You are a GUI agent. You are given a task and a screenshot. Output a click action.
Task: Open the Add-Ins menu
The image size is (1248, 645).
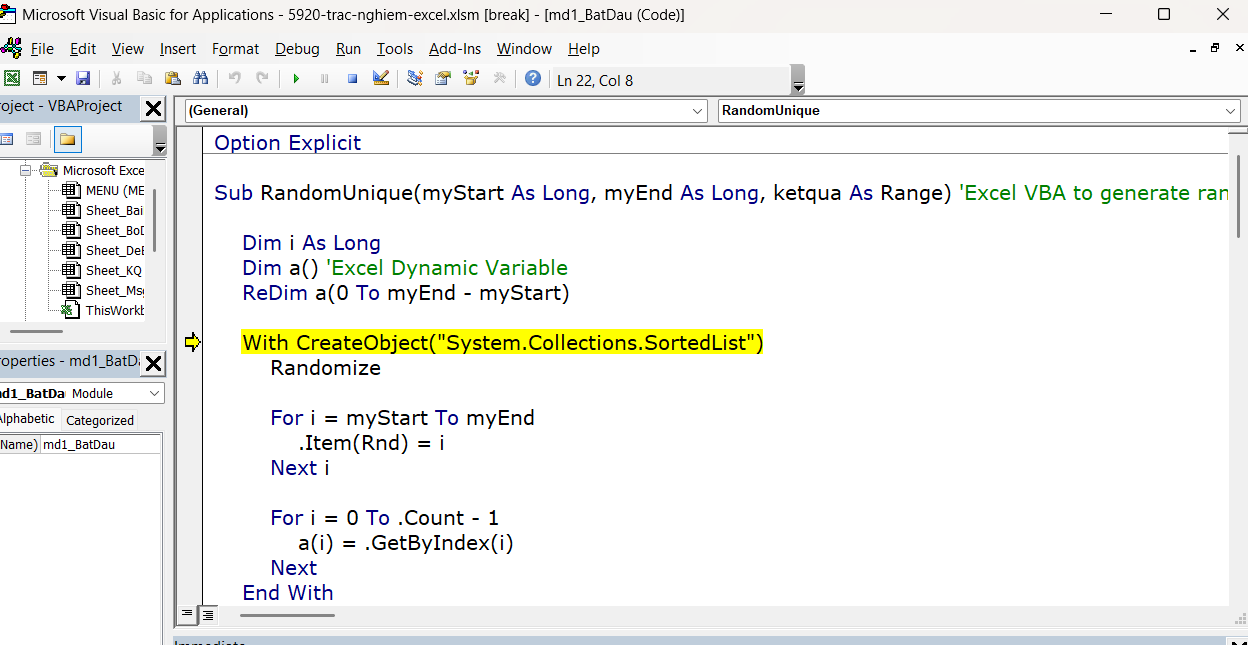(455, 49)
